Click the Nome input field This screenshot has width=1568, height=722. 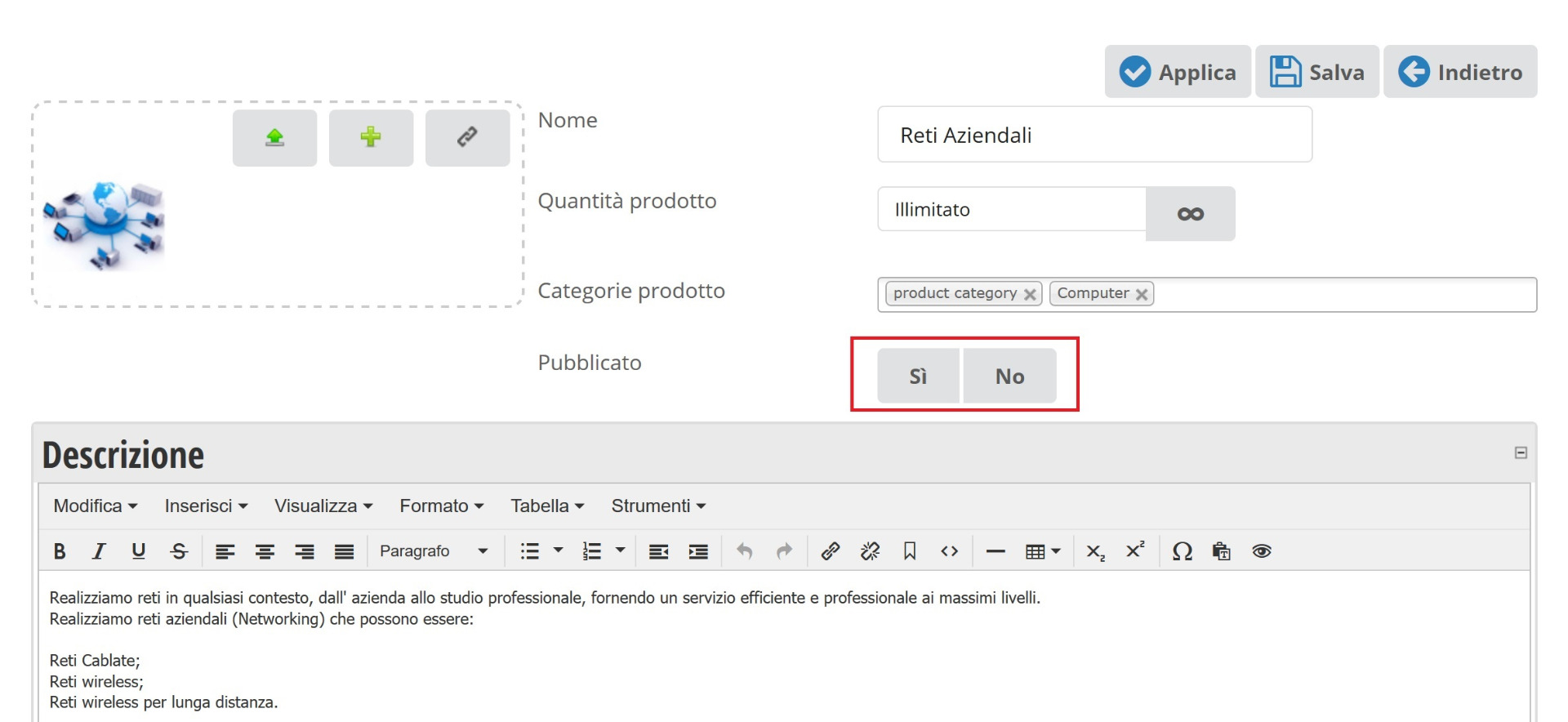coord(1094,135)
